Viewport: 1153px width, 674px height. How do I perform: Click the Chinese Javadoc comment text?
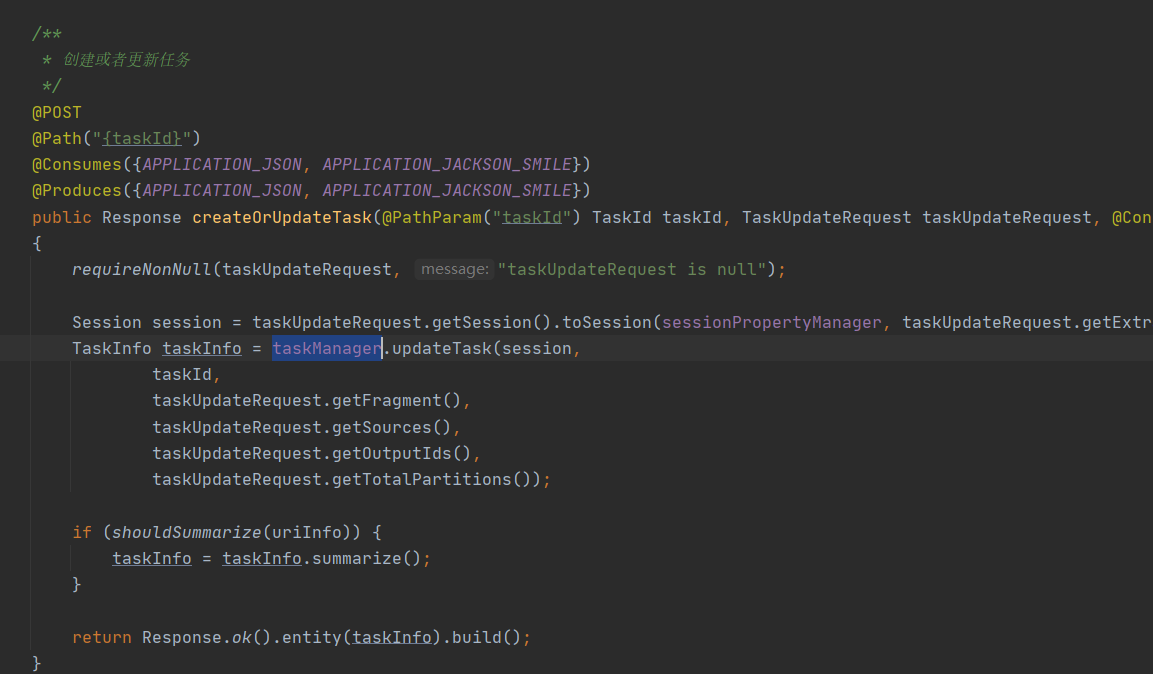pos(126,60)
